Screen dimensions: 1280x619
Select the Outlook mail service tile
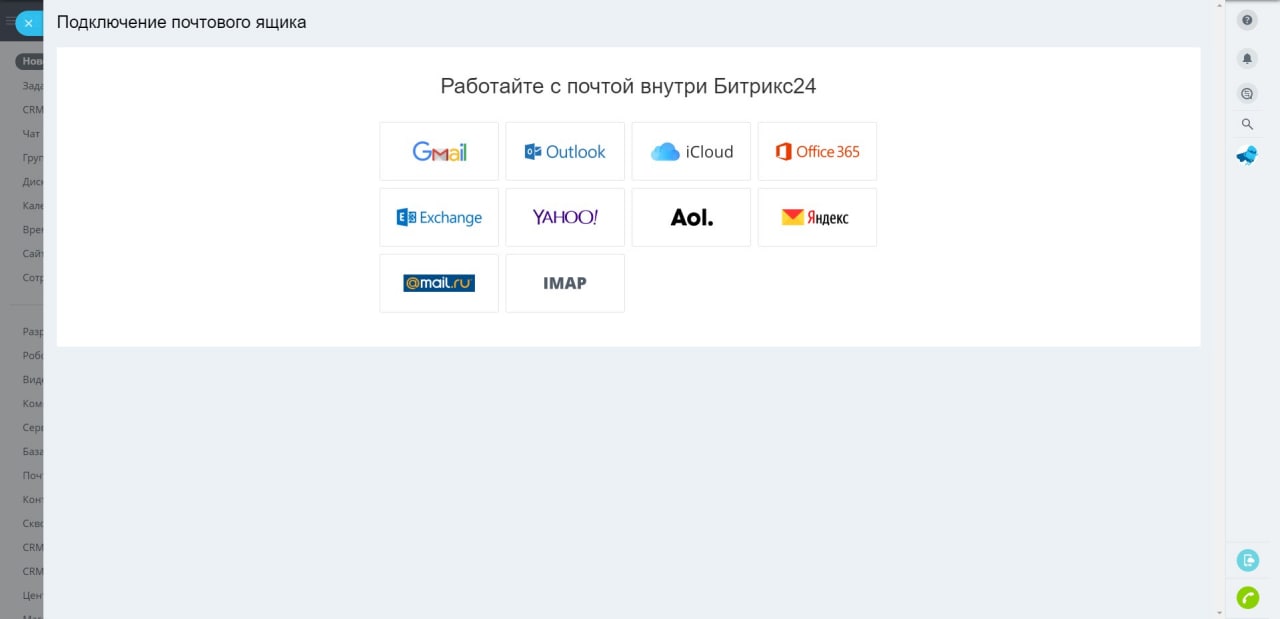point(565,152)
